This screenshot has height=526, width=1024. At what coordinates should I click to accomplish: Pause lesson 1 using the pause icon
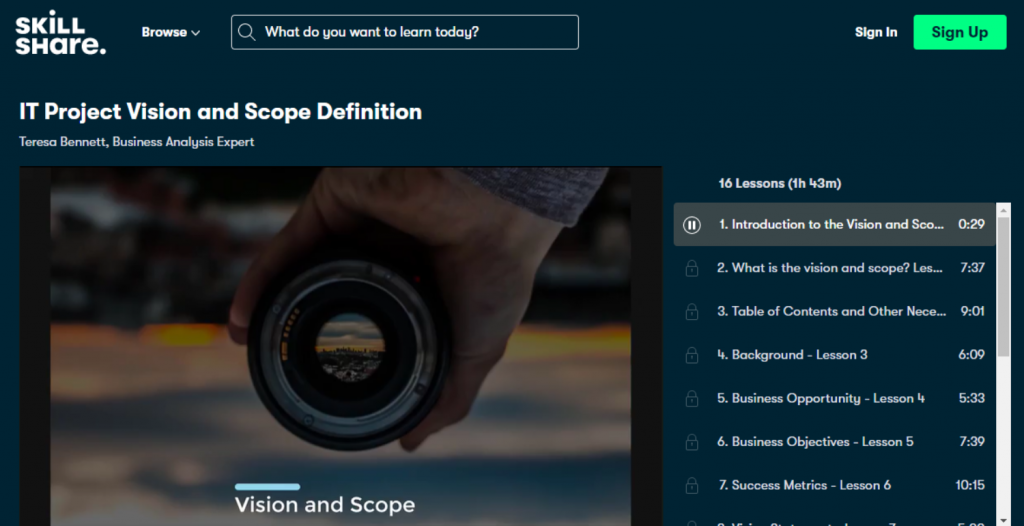pyautogui.click(x=691, y=225)
